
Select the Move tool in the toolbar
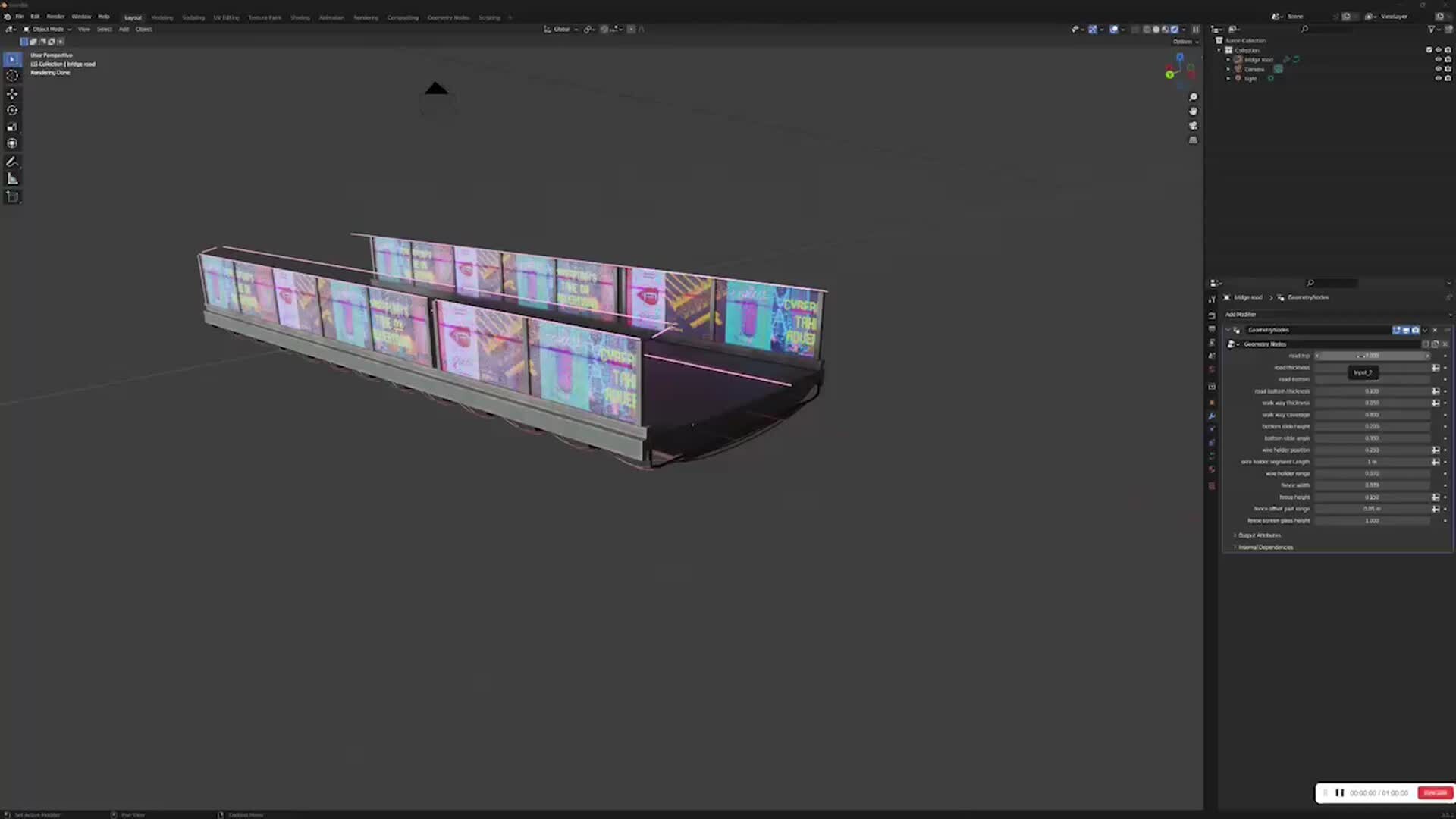click(12, 94)
